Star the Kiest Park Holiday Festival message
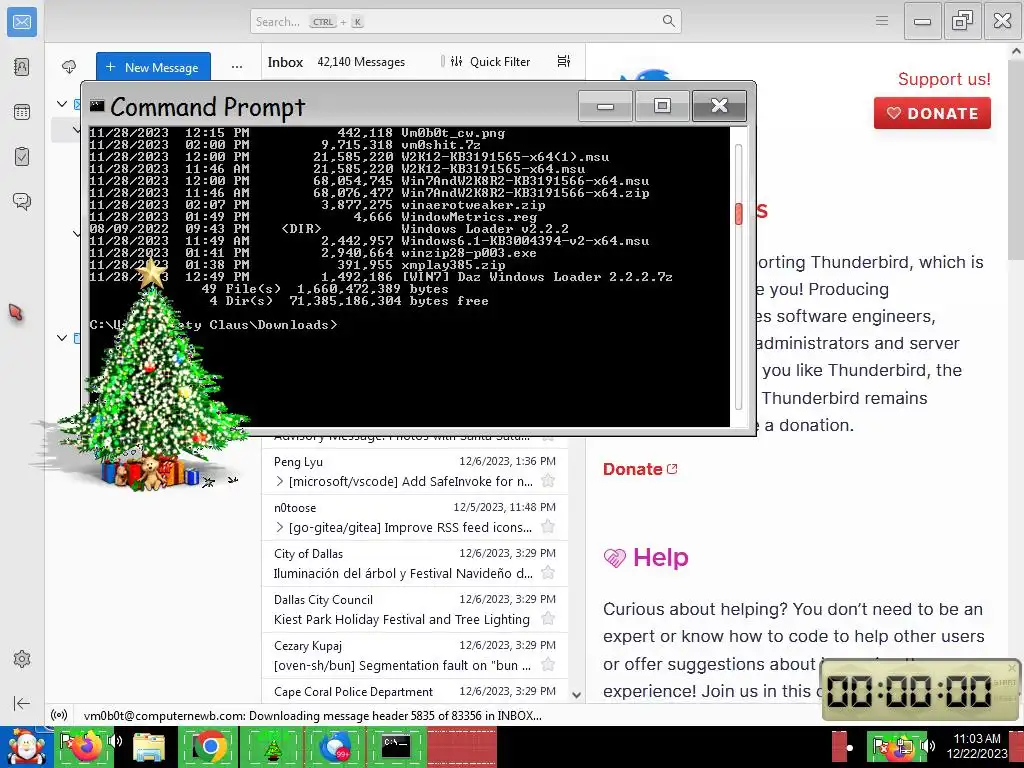The height and width of the screenshot is (768, 1024). click(548, 618)
